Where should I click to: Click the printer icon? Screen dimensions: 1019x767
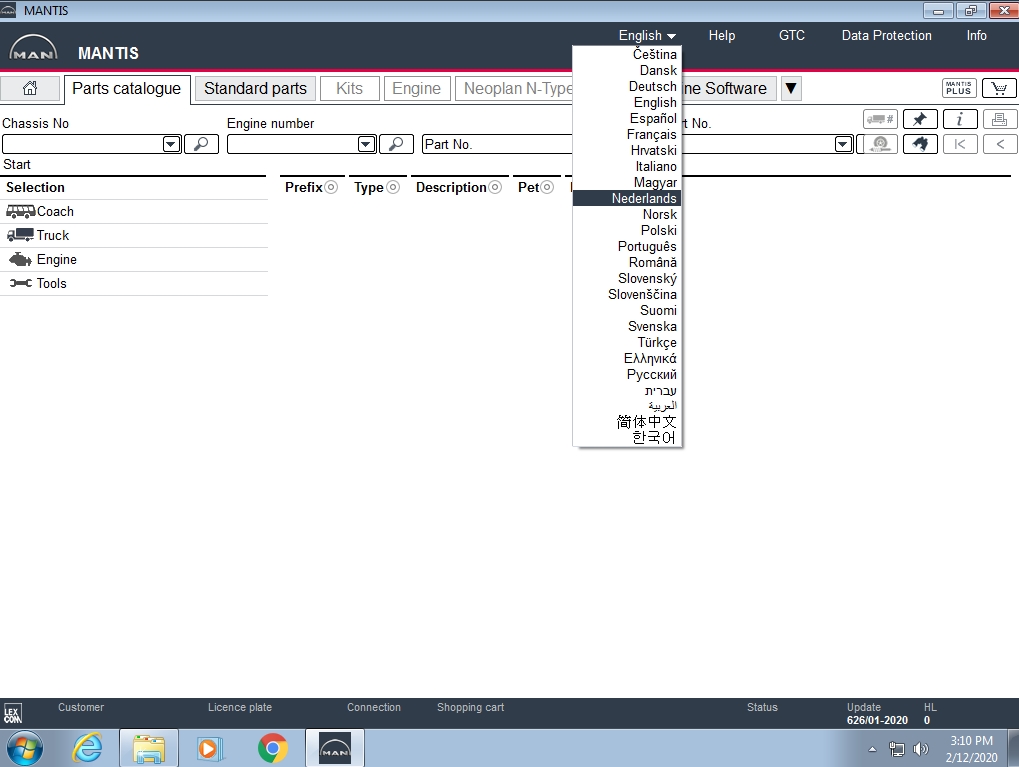pos(1000,119)
